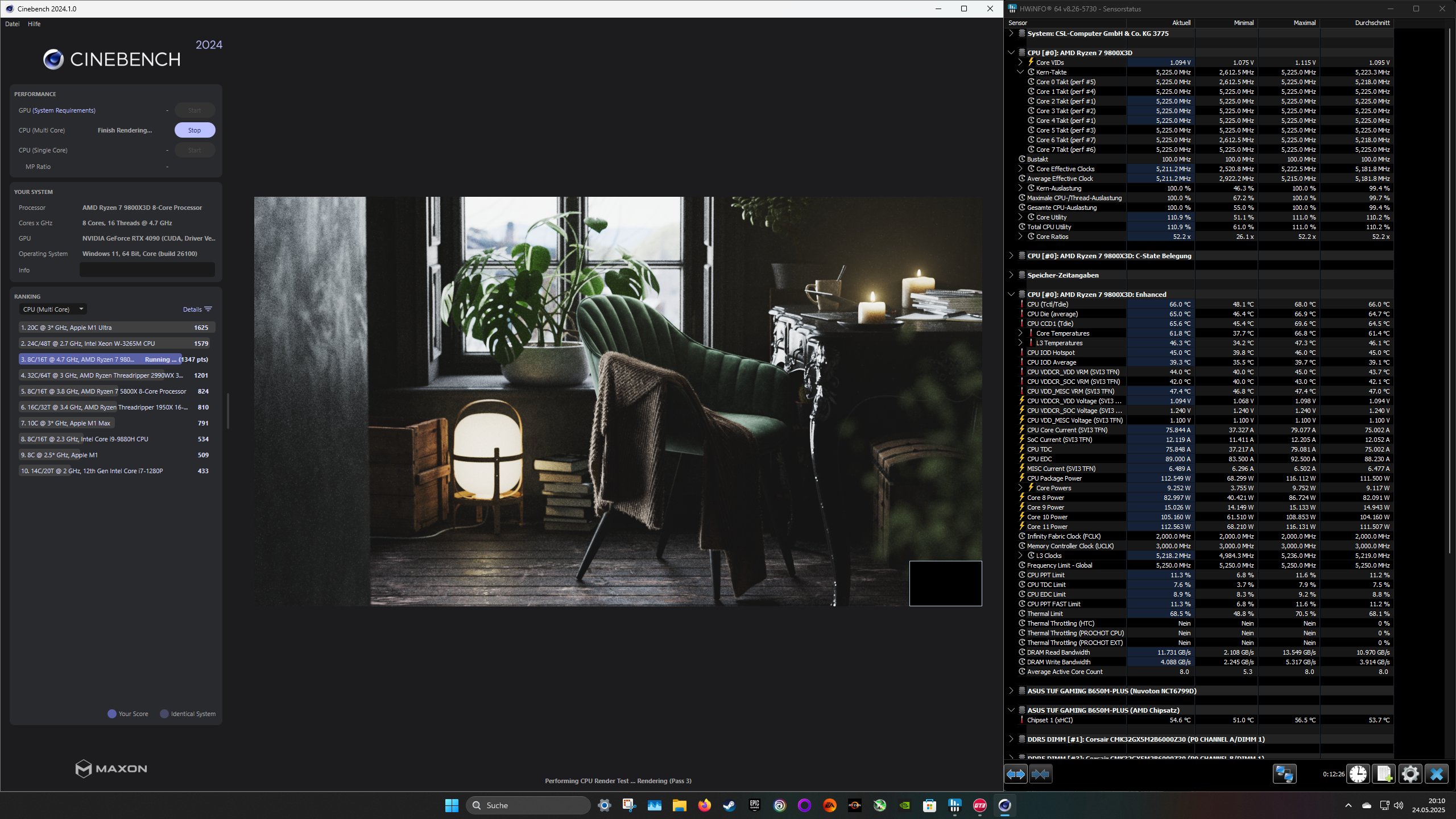Open HWiNFO remote network monitoring icon
This screenshot has width=1456, height=819.
coord(1284,774)
